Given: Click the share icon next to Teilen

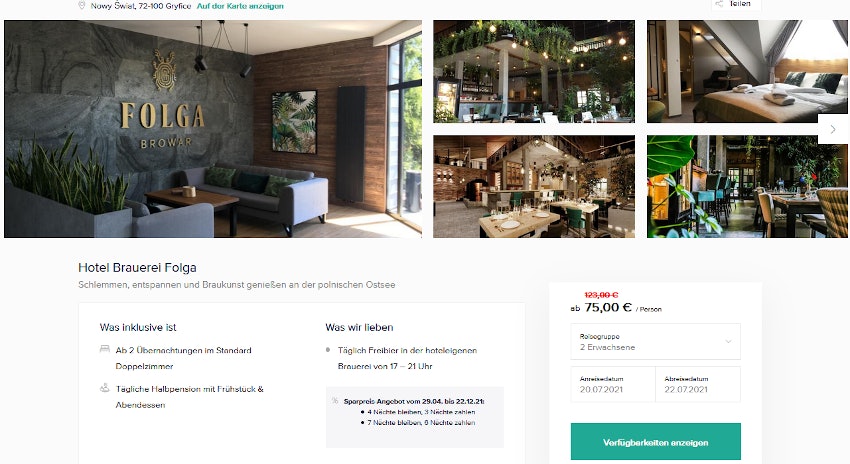Looking at the screenshot, I should coord(719,4).
